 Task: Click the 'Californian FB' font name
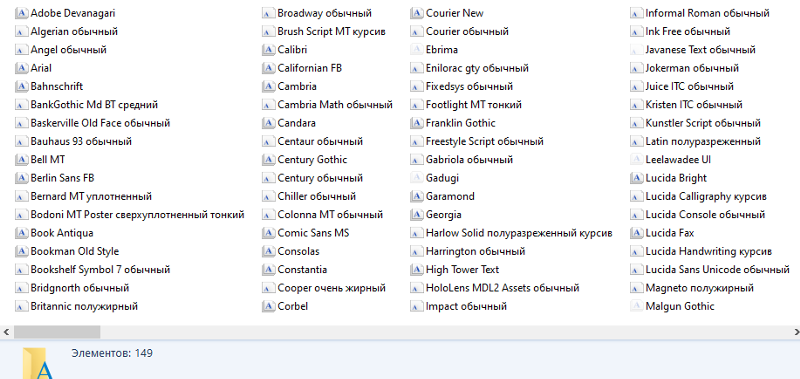[310, 68]
